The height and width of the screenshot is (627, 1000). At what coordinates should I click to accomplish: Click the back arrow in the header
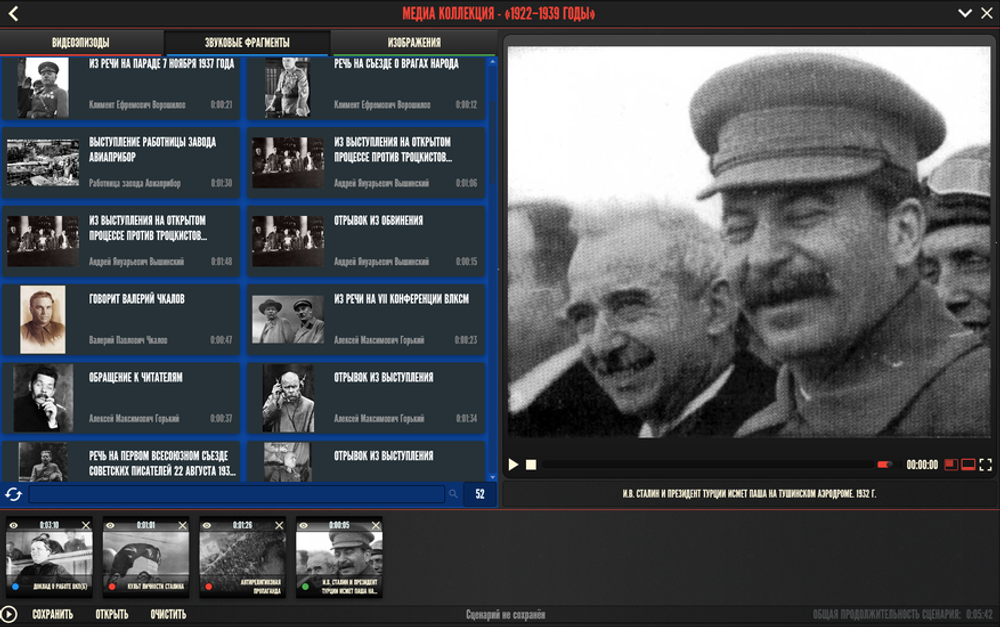[13, 13]
